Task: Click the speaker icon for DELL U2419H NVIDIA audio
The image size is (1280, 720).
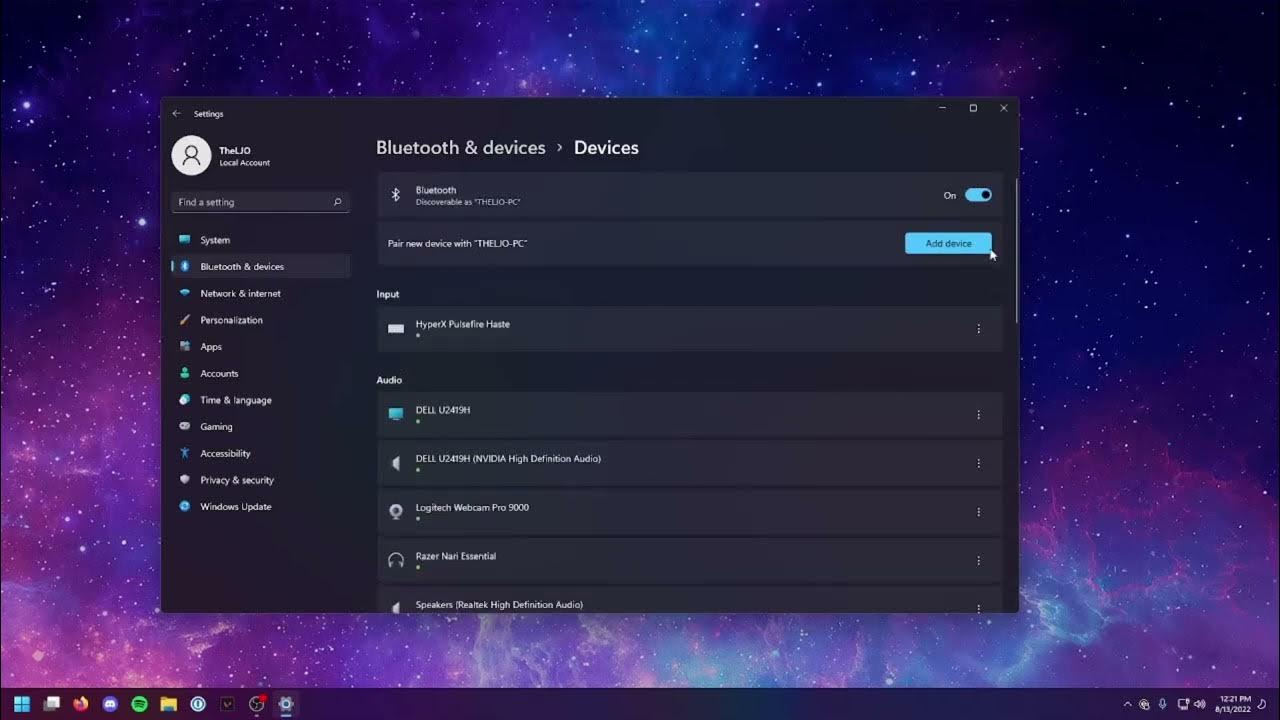Action: 396,463
